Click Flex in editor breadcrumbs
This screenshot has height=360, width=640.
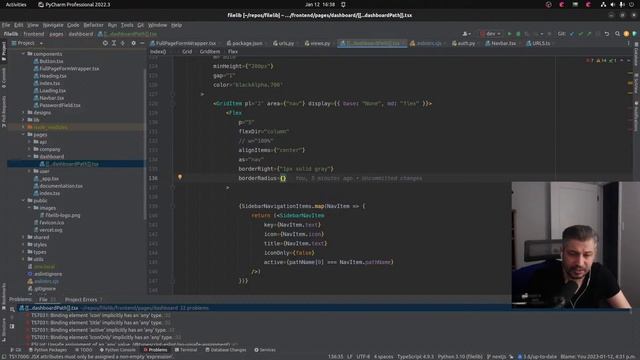[233, 51]
